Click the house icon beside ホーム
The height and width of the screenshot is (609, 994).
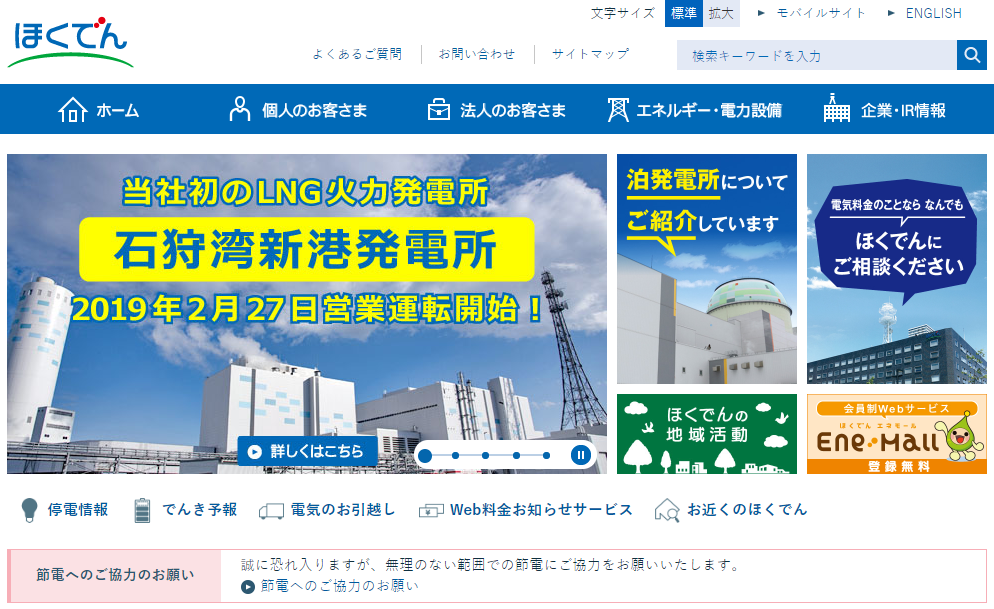73,110
